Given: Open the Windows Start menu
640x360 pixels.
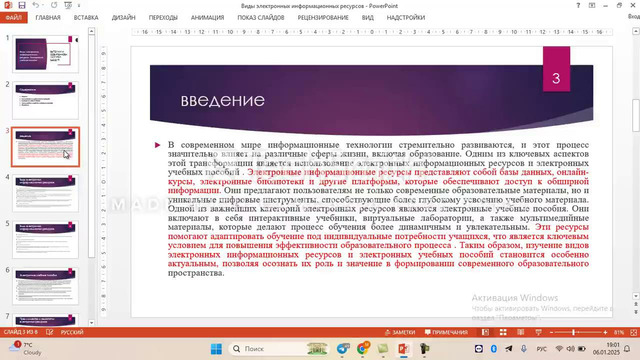Looking at the screenshot, I should pos(216,349).
